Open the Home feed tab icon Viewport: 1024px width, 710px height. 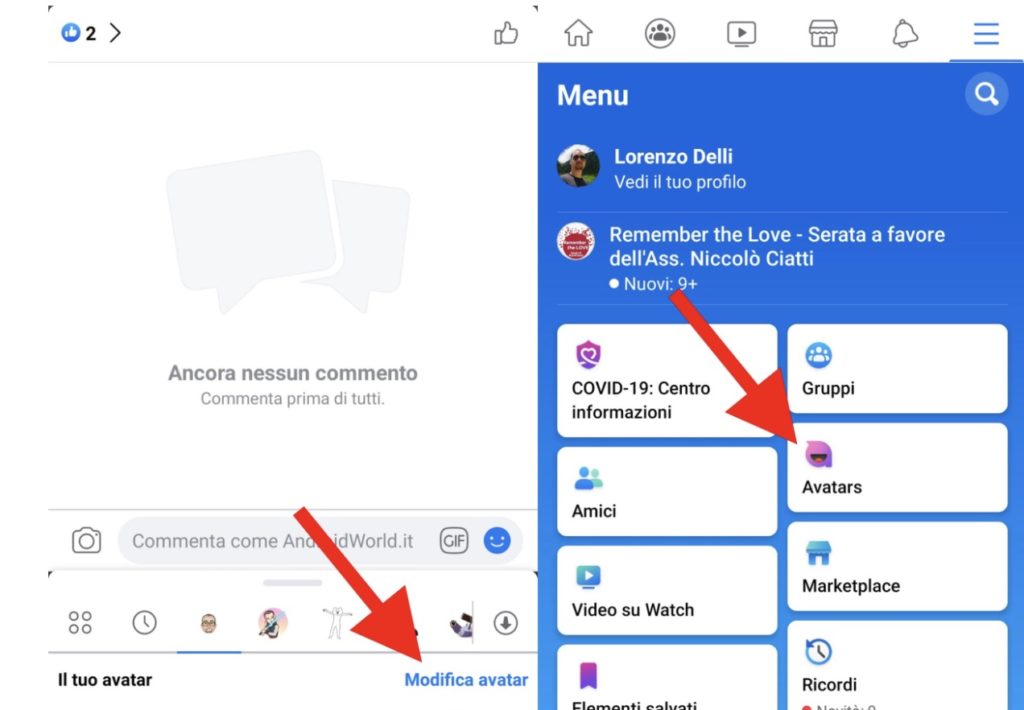(x=578, y=33)
